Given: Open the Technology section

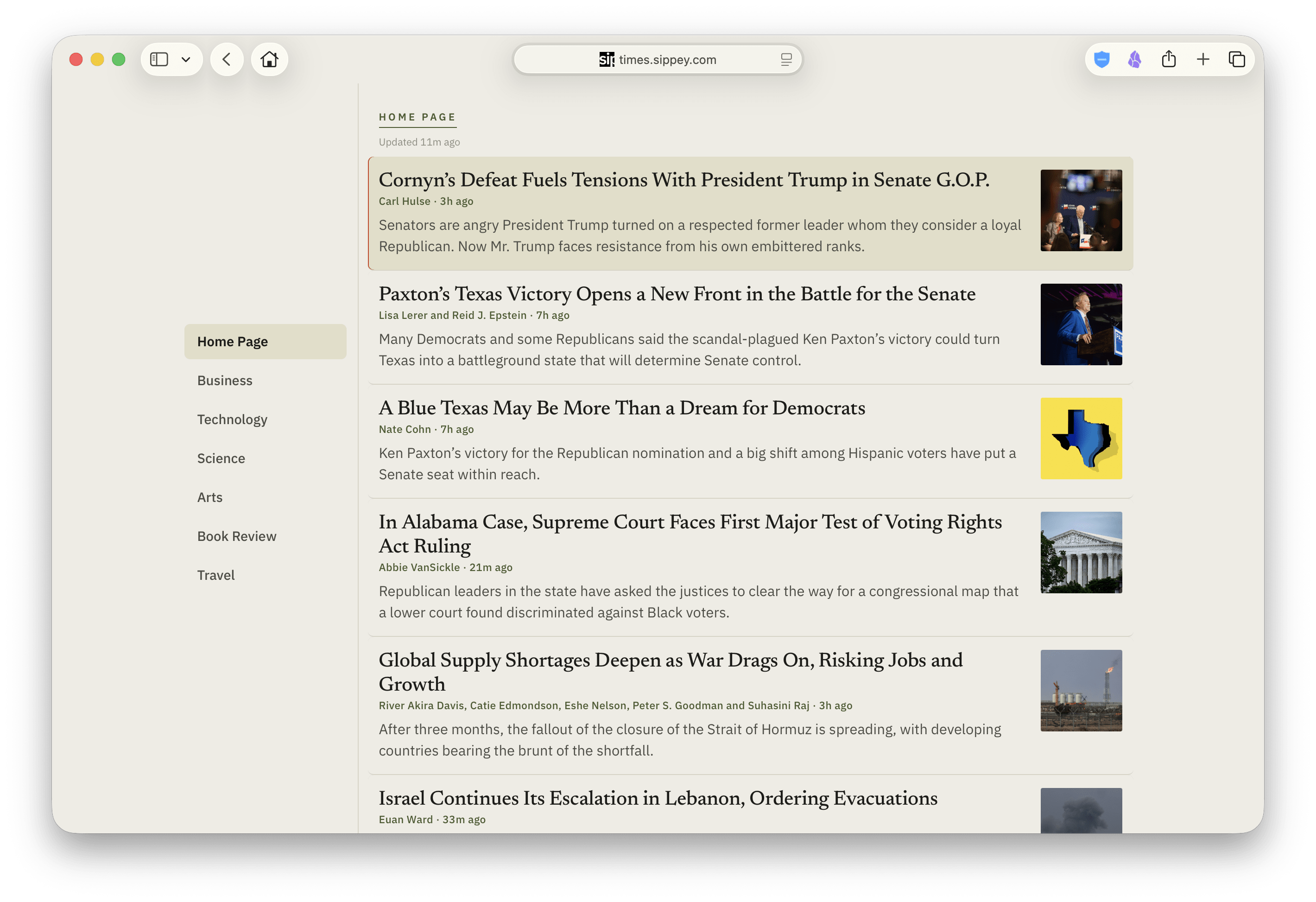Looking at the screenshot, I should [x=232, y=420].
